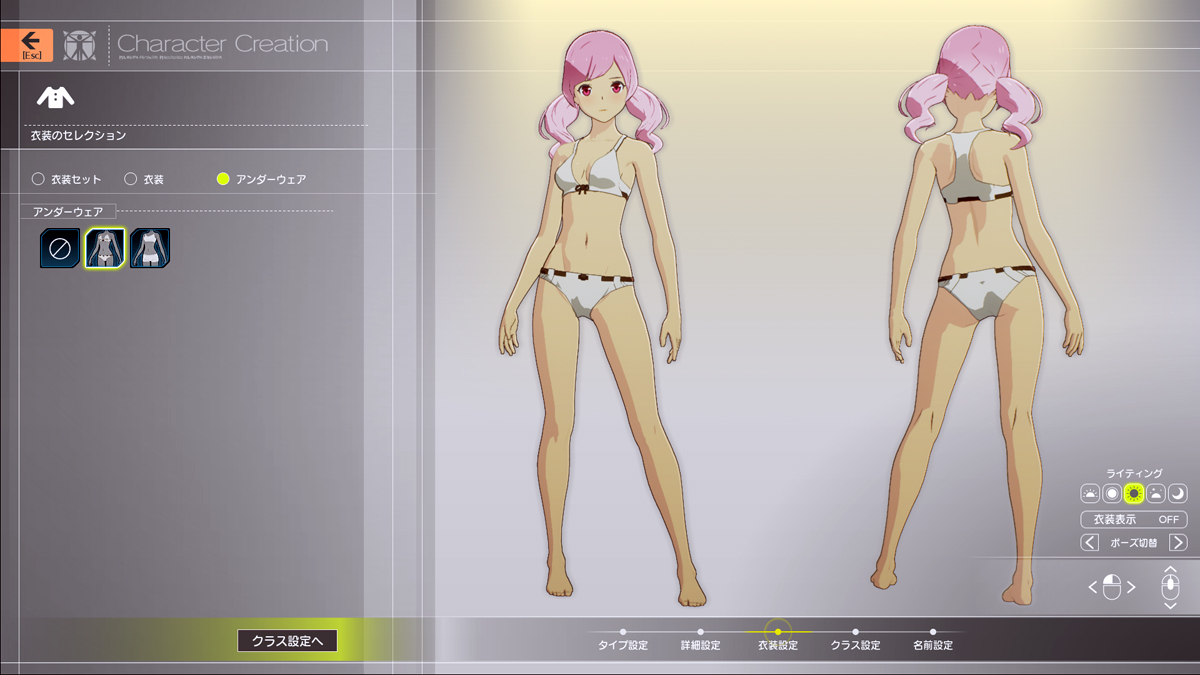Select the sunrise lighting icon
This screenshot has height=675, width=1200.
click(x=1090, y=493)
